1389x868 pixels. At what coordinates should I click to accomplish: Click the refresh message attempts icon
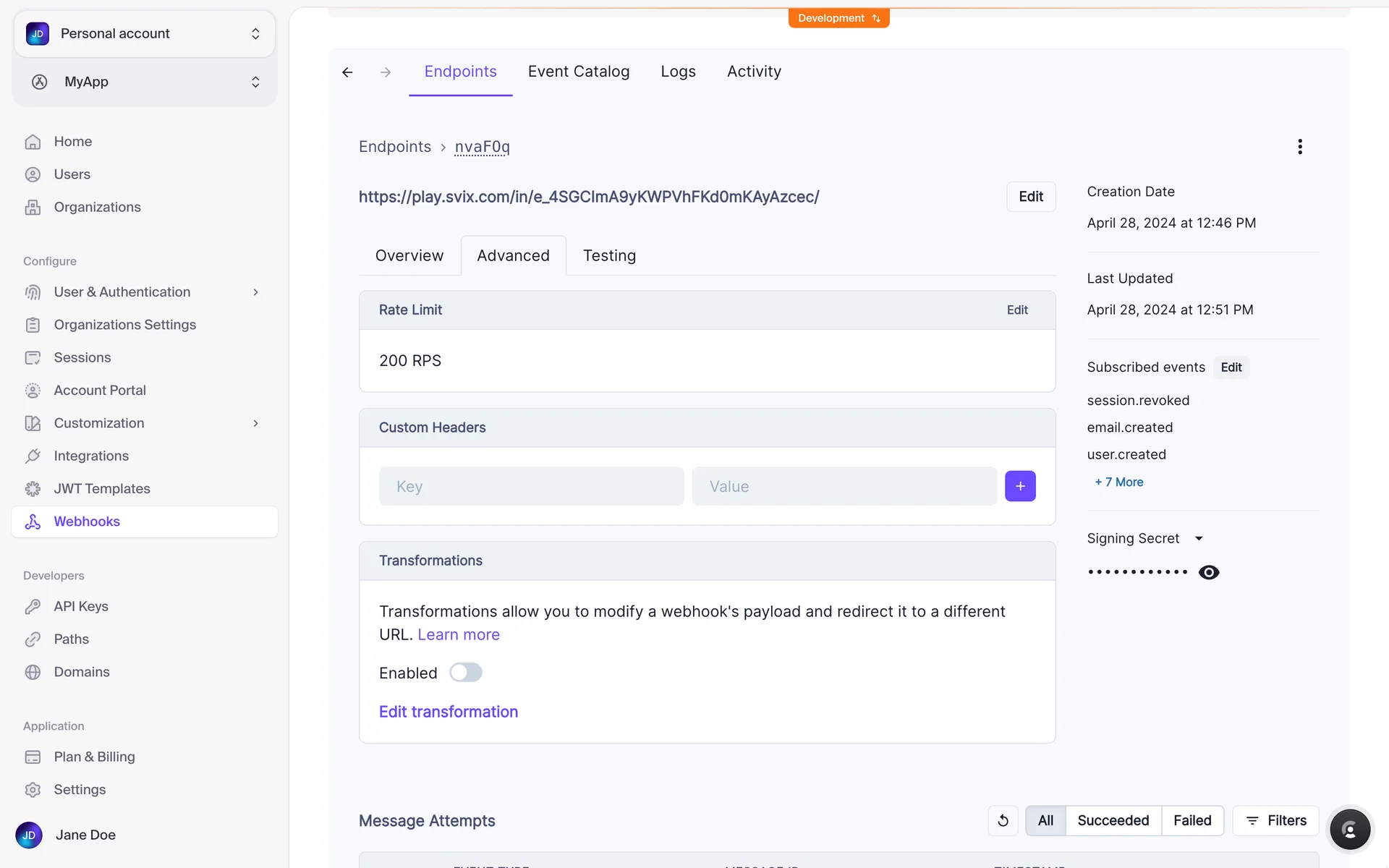(1003, 820)
